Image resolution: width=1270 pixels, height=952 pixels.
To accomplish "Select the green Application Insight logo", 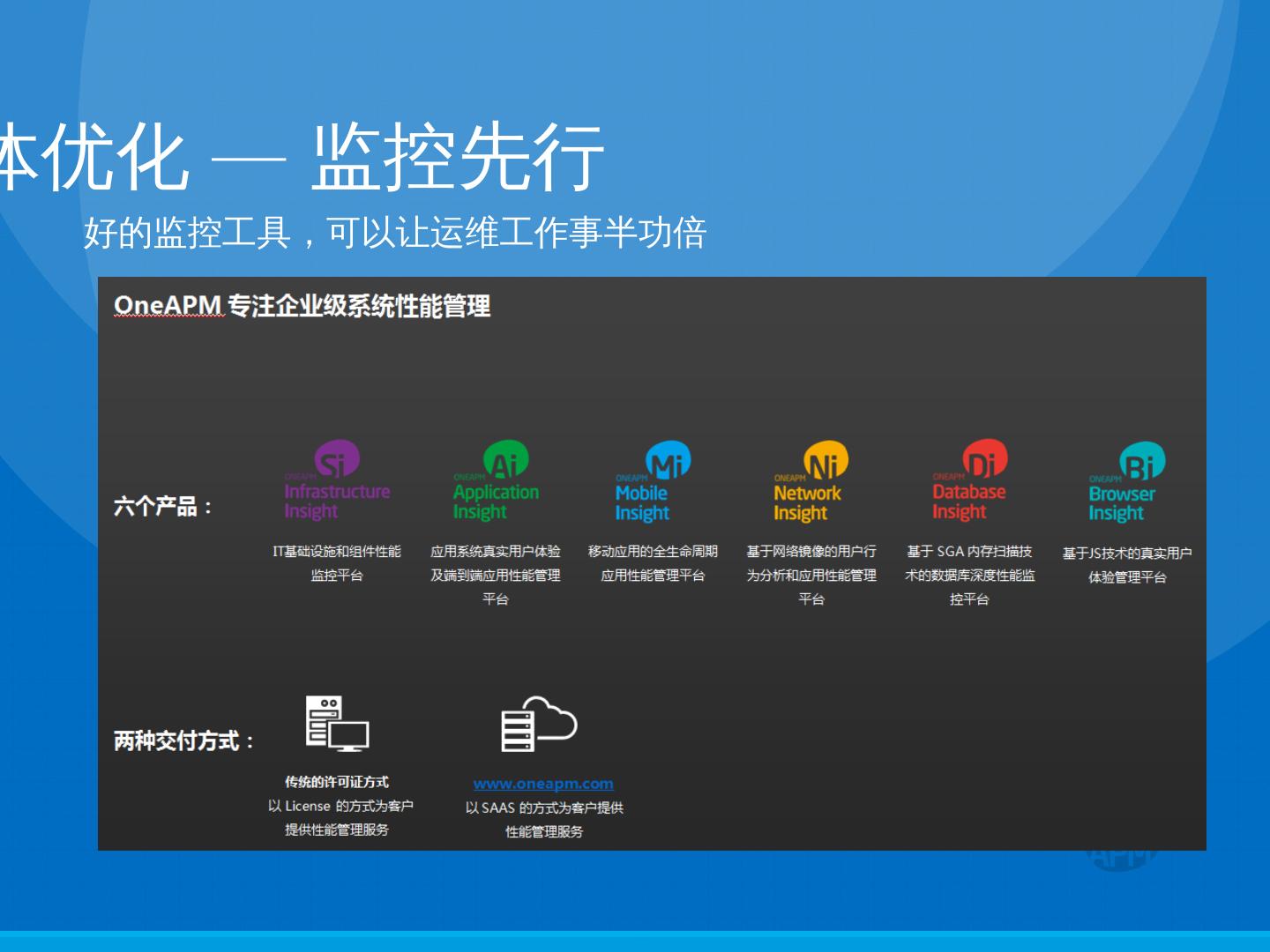I will tap(496, 481).
